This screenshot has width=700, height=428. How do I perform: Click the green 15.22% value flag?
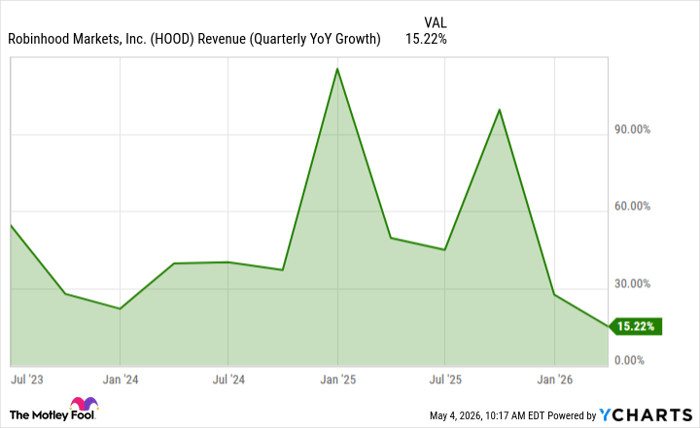[635, 326]
